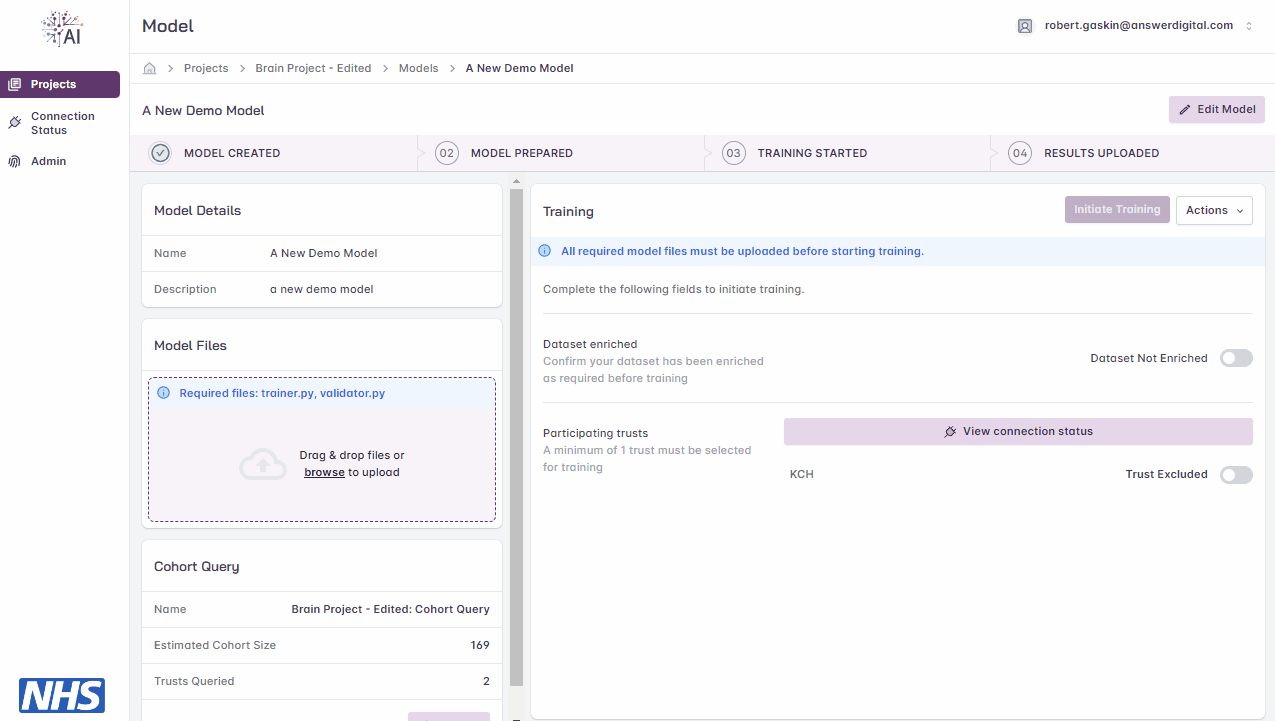The image size is (1275, 721).
Task: Click the A New Demo Model breadcrumb
Action: tap(520, 68)
